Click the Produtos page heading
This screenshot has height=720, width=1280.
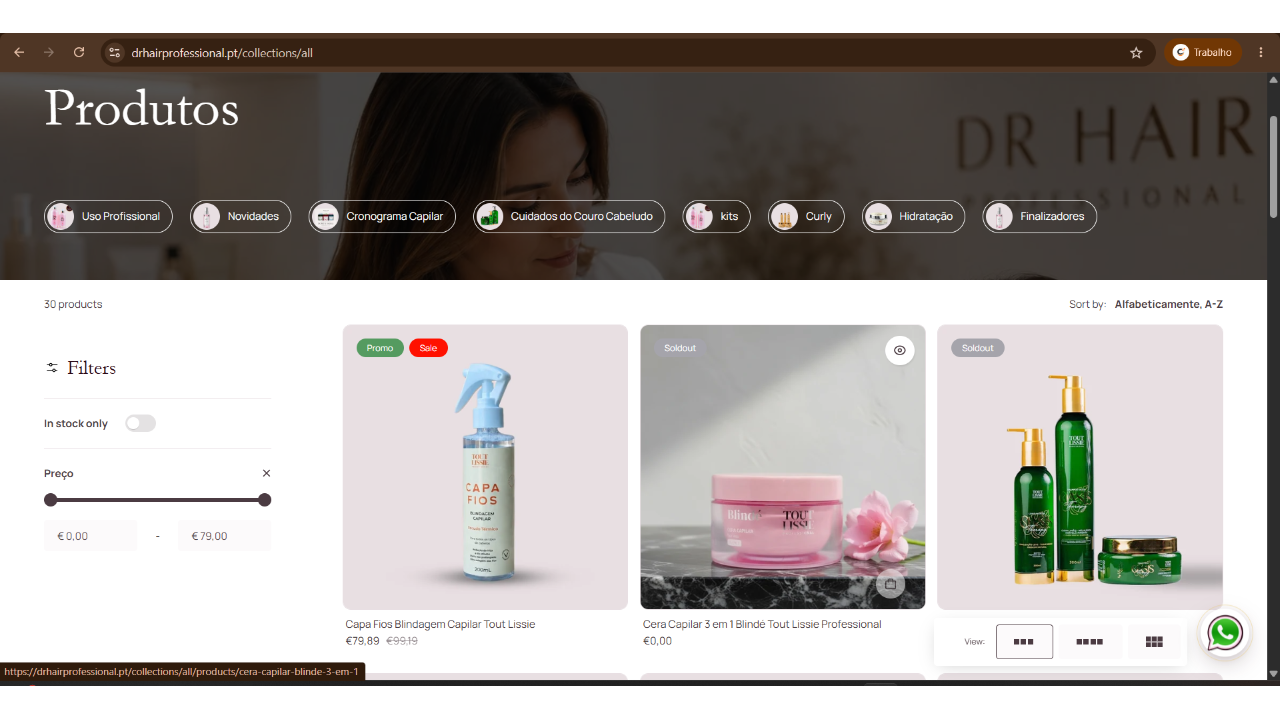pyautogui.click(x=142, y=108)
